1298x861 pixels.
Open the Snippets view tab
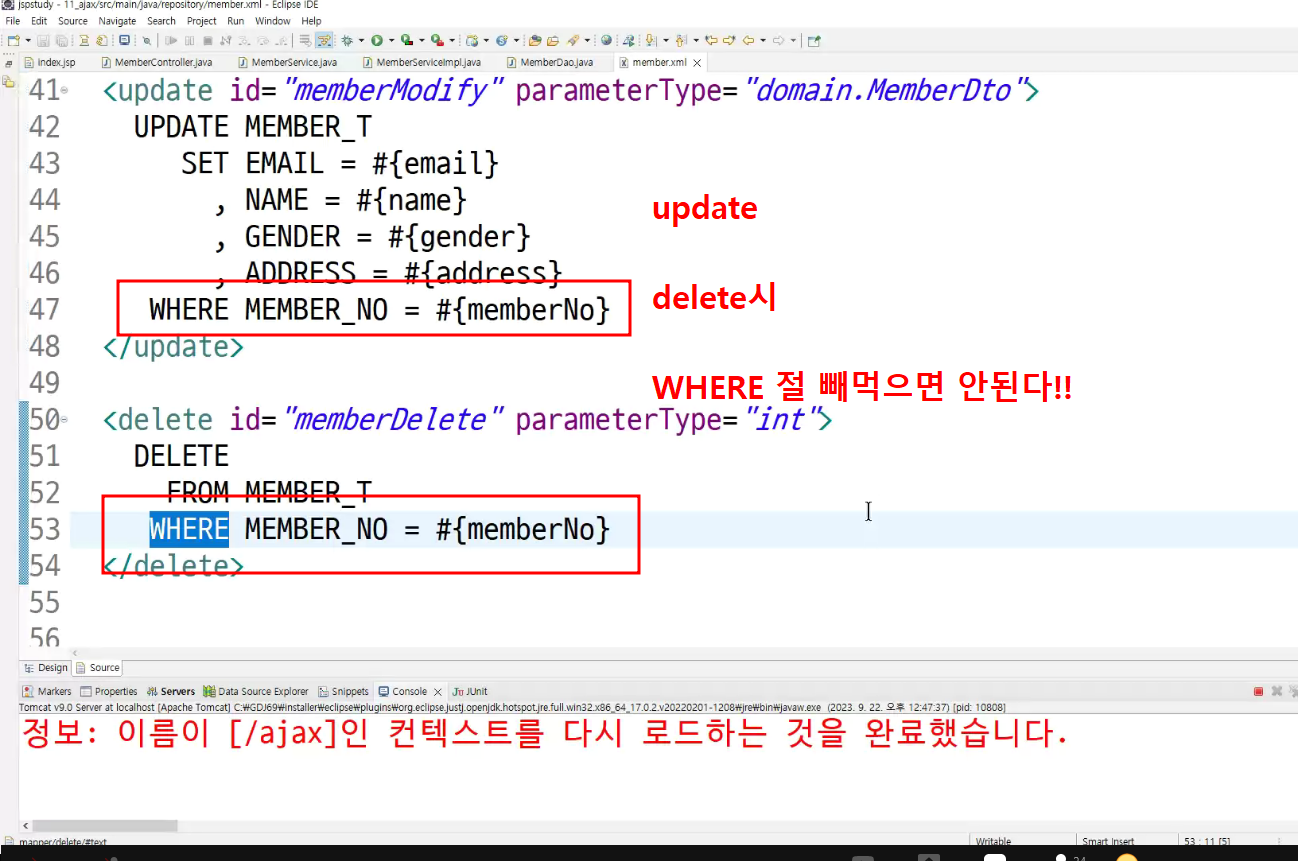[344, 691]
